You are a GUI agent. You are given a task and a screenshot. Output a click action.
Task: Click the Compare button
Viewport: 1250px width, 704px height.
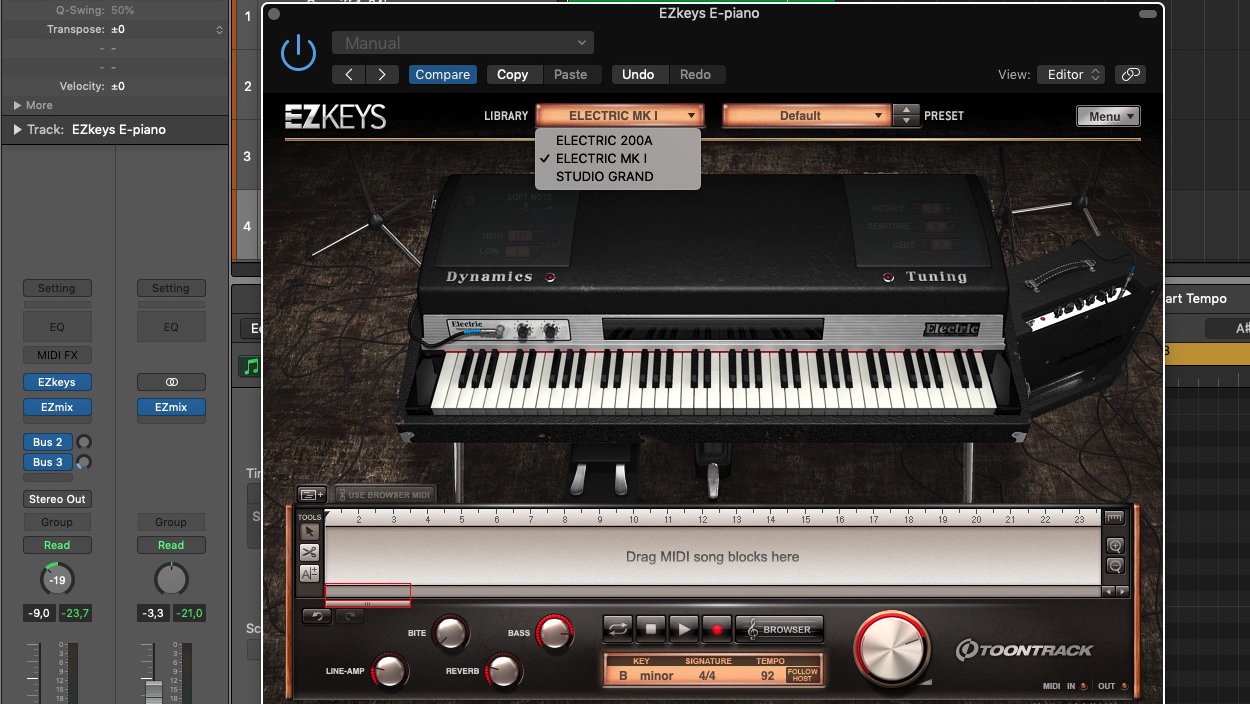[442, 74]
